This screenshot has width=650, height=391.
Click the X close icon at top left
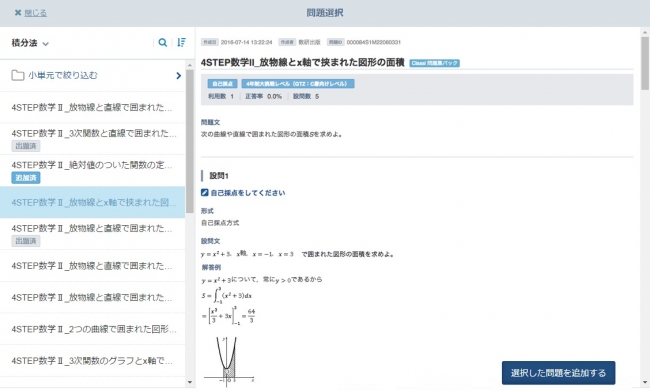tap(18, 13)
